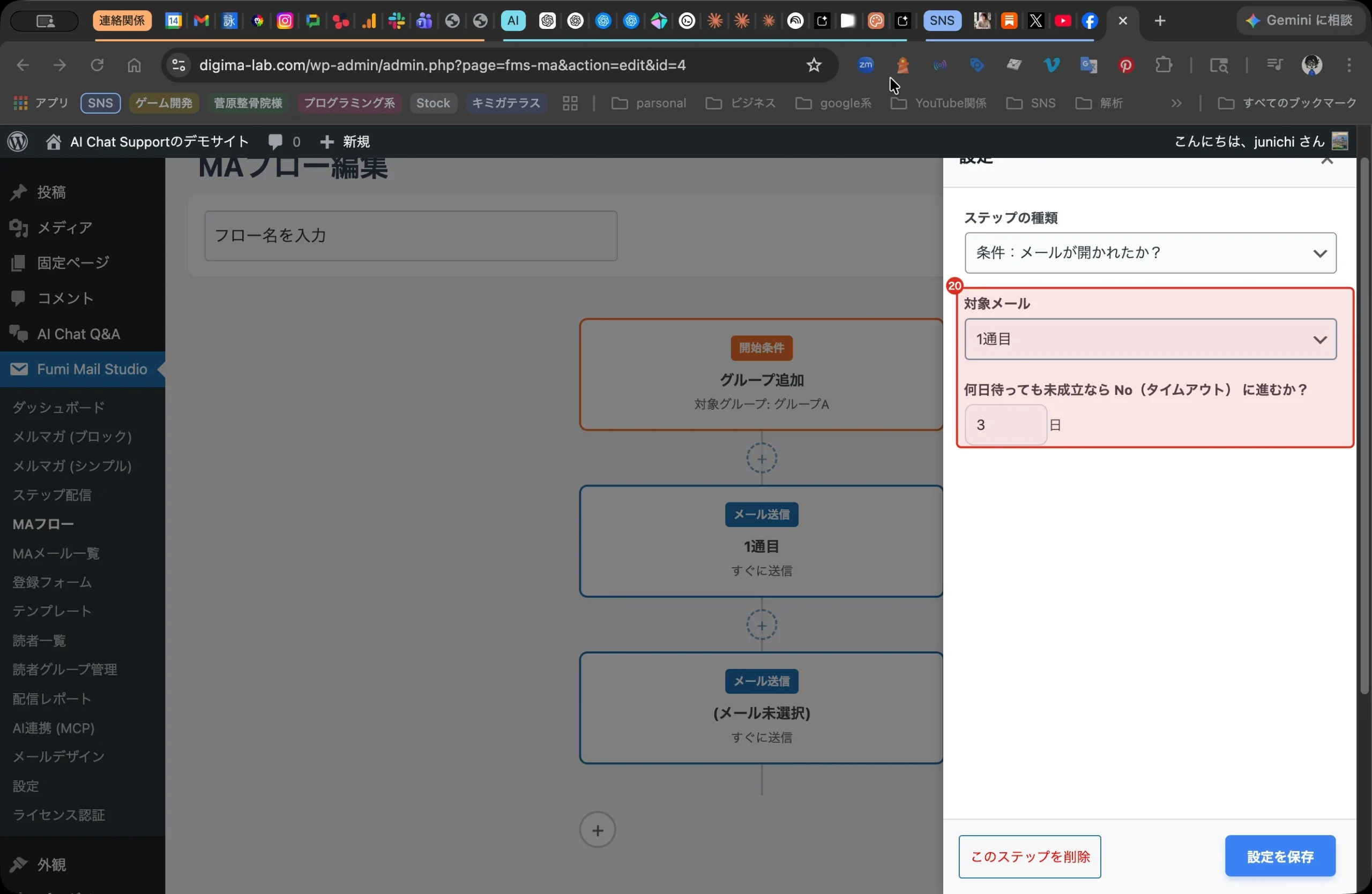Open new browser tab with plus

click(x=1160, y=21)
